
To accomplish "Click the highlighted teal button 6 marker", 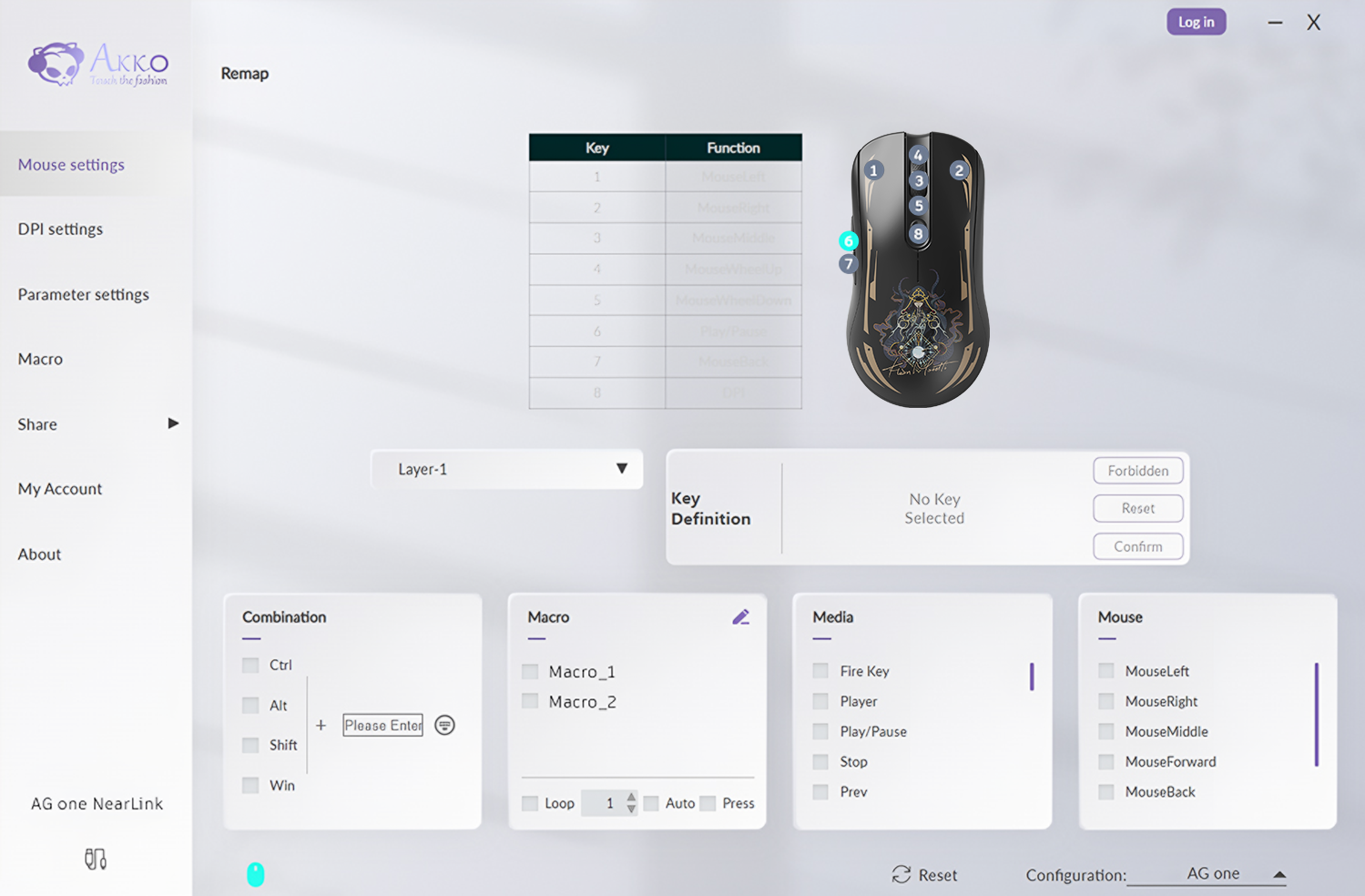I will click(x=849, y=241).
